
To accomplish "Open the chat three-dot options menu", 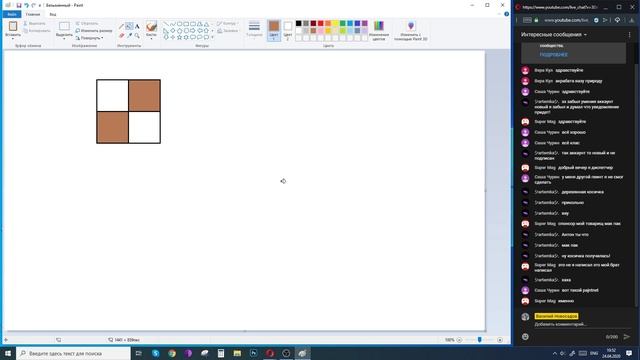I will click(629, 35).
